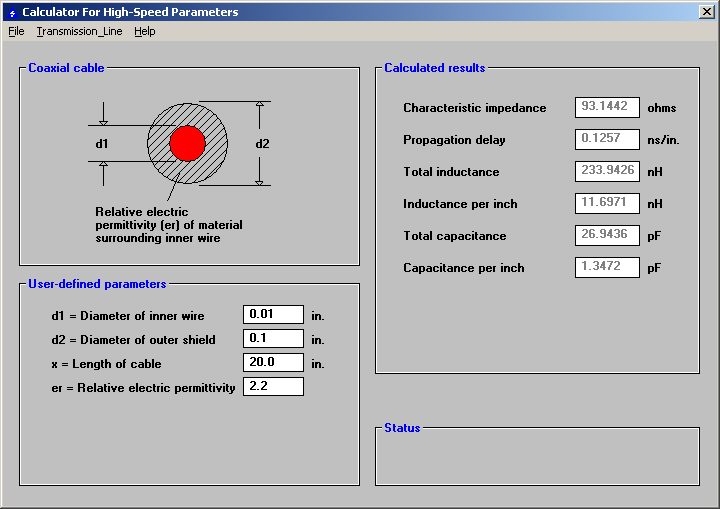The width and height of the screenshot is (720, 509).
Task: Click the relative electric permittivity field
Action: (x=273, y=387)
